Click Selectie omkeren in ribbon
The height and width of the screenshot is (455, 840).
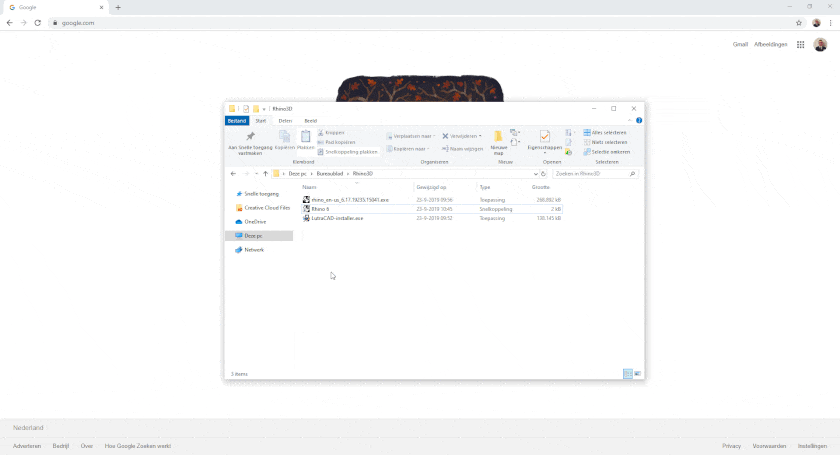607,152
